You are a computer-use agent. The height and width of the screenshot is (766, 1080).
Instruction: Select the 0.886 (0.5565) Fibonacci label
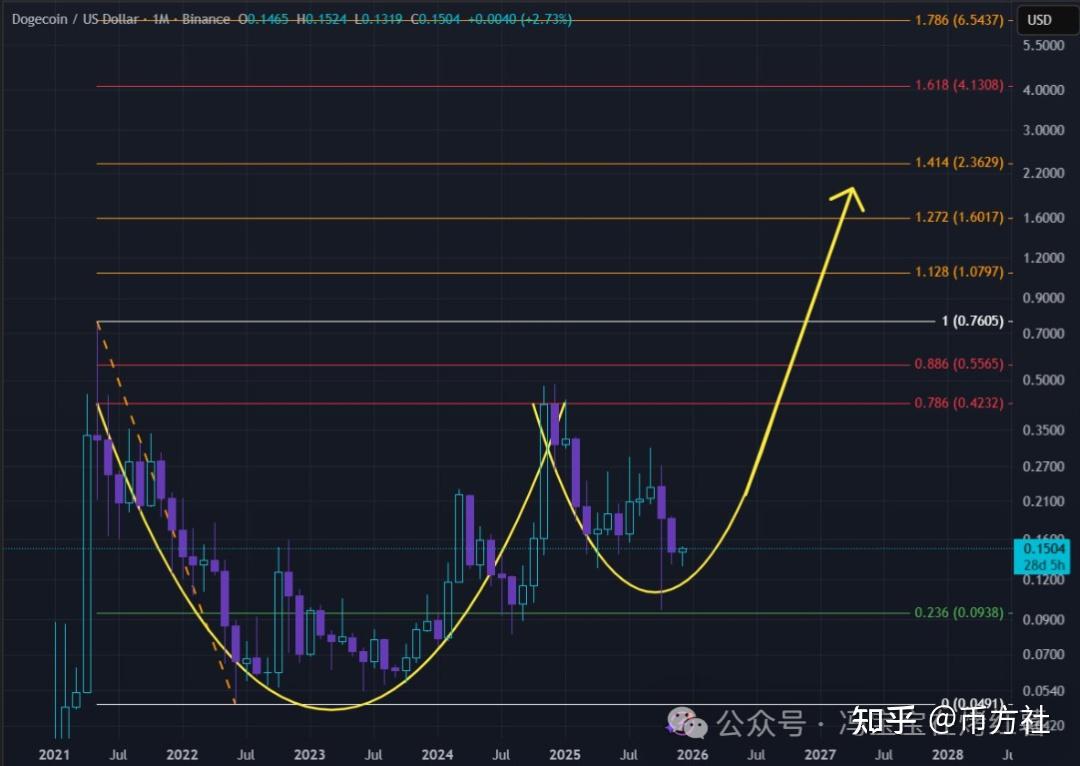coord(958,363)
